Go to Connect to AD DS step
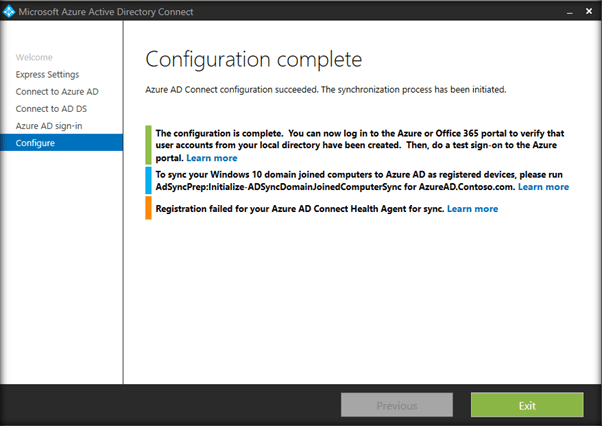The height and width of the screenshot is (426, 602). (51, 109)
